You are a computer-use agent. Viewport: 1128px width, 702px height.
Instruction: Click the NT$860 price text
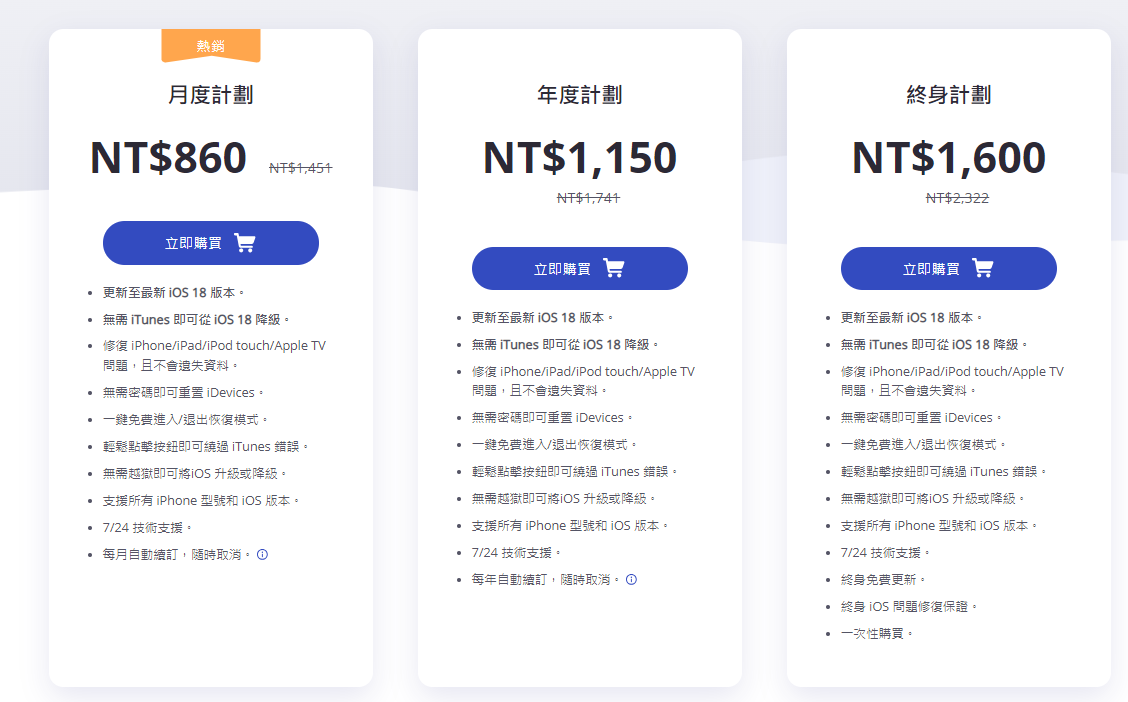pos(168,158)
